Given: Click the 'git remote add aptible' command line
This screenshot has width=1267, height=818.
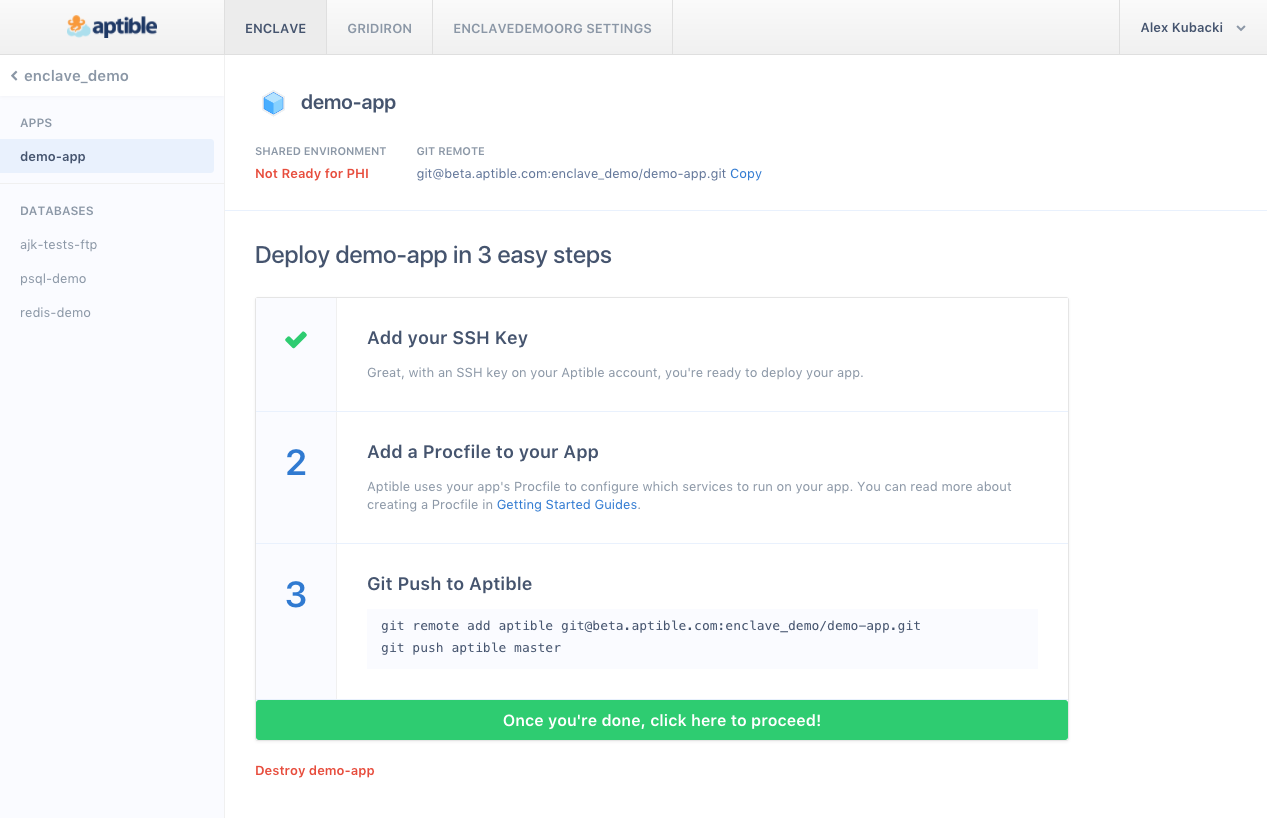Looking at the screenshot, I should click(x=651, y=625).
